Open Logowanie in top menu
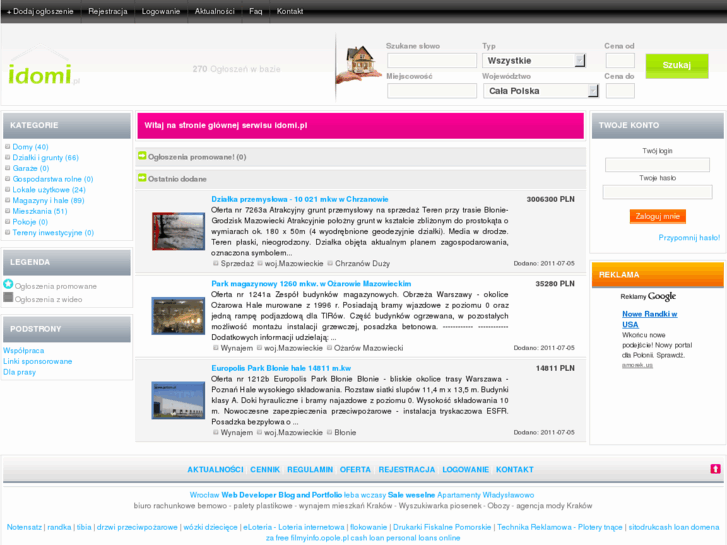Viewport: 727px width, 545px height. pyautogui.click(x=160, y=11)
